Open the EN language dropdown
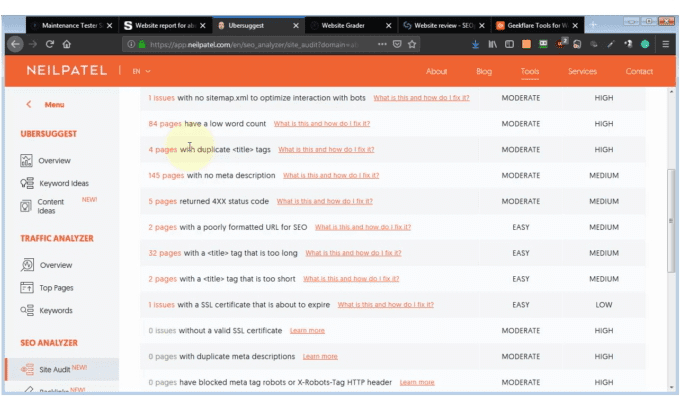 pos(141,71)
